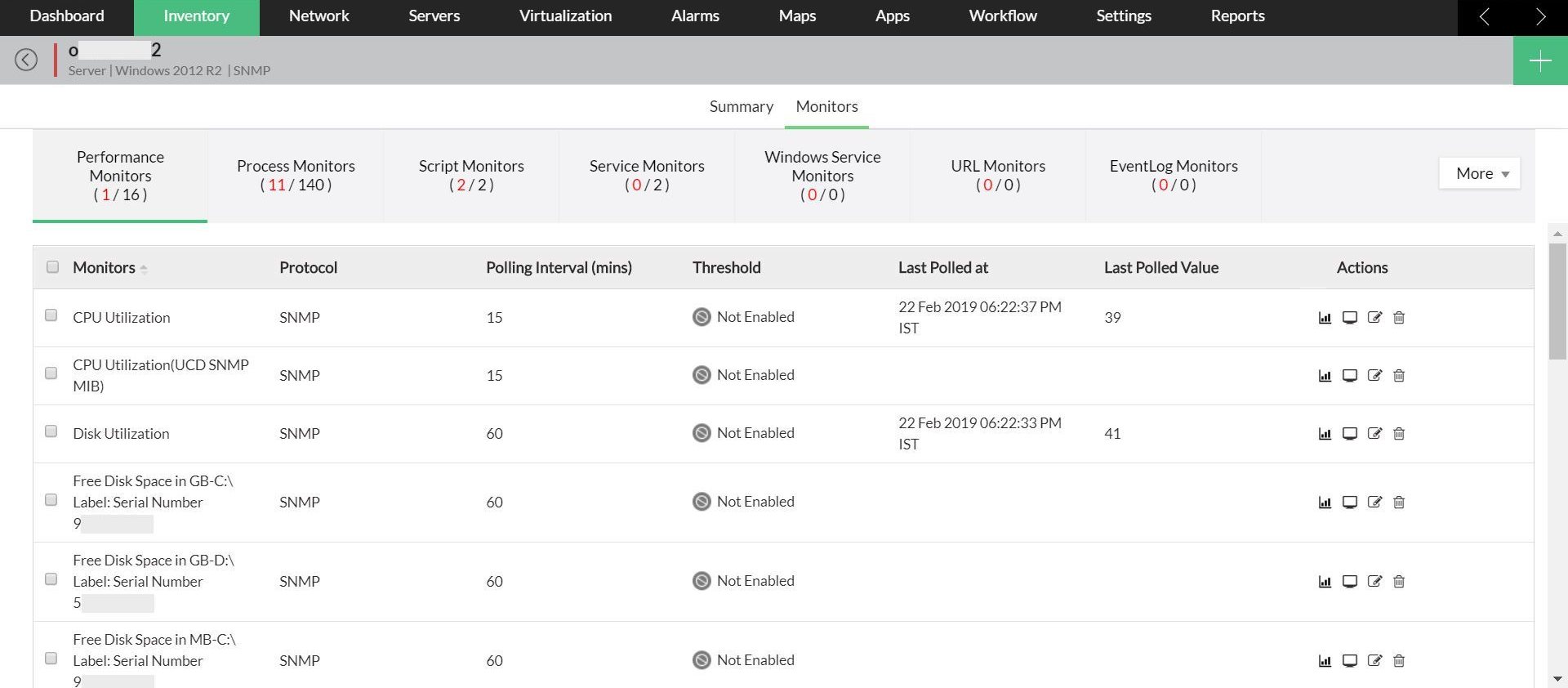Viewport: 1568px width, 688px height.
Task: Click the green plus add button
Action: pyautogui.click(x=1540, y=60)
